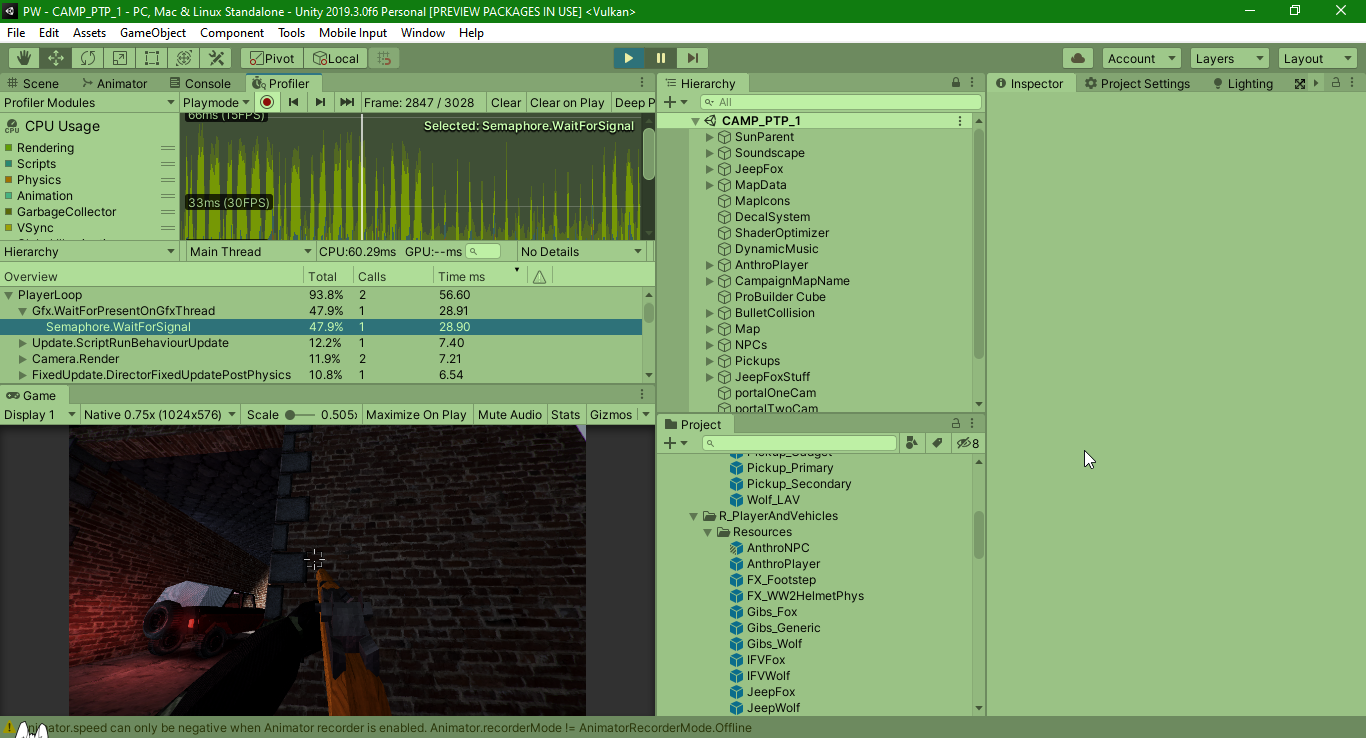Image resolution: width=1366 pixels, height=738 pixels.
Task: Switch to the Project Settings tab
Action: (x=1138, y=83)
